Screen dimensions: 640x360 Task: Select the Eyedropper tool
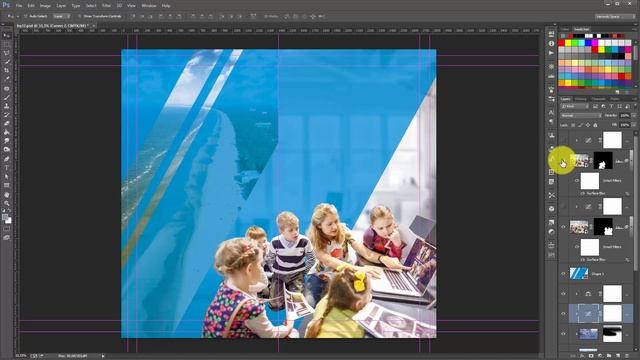click(x=7, y=79)
